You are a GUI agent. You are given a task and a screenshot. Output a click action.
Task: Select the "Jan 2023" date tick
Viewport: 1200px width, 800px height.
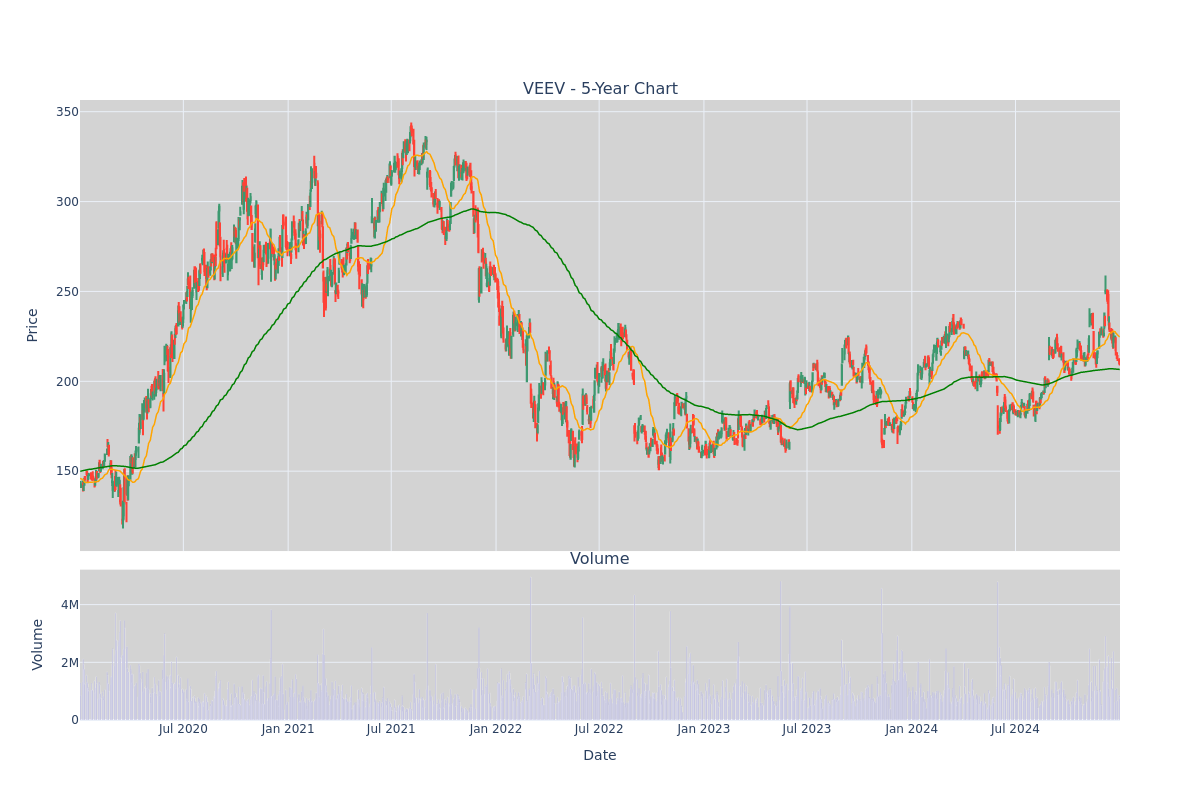[x=704, y=729]
